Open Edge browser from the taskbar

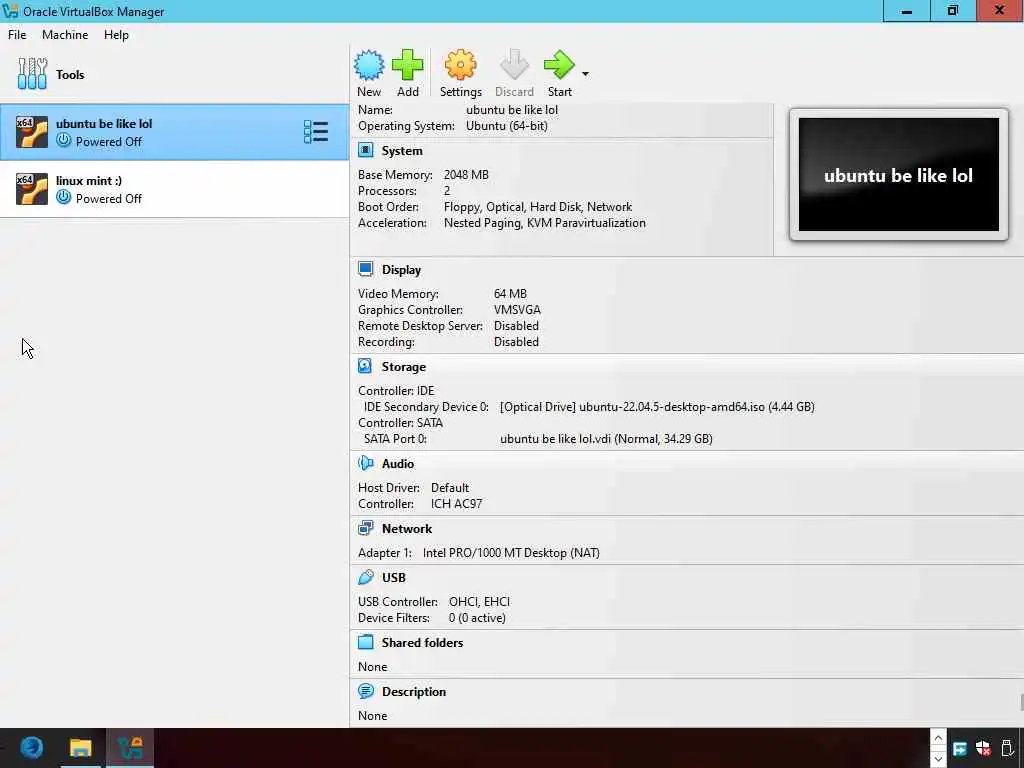coord(31,747)
